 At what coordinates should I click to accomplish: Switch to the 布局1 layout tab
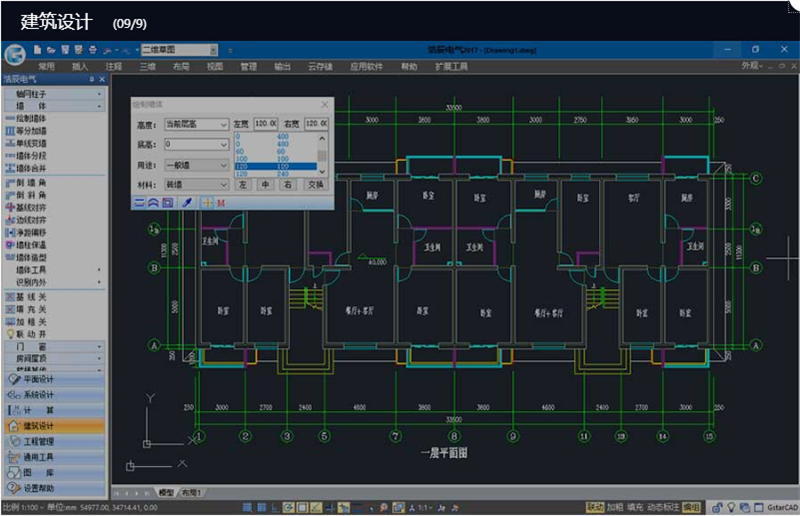tap(191, 493)
